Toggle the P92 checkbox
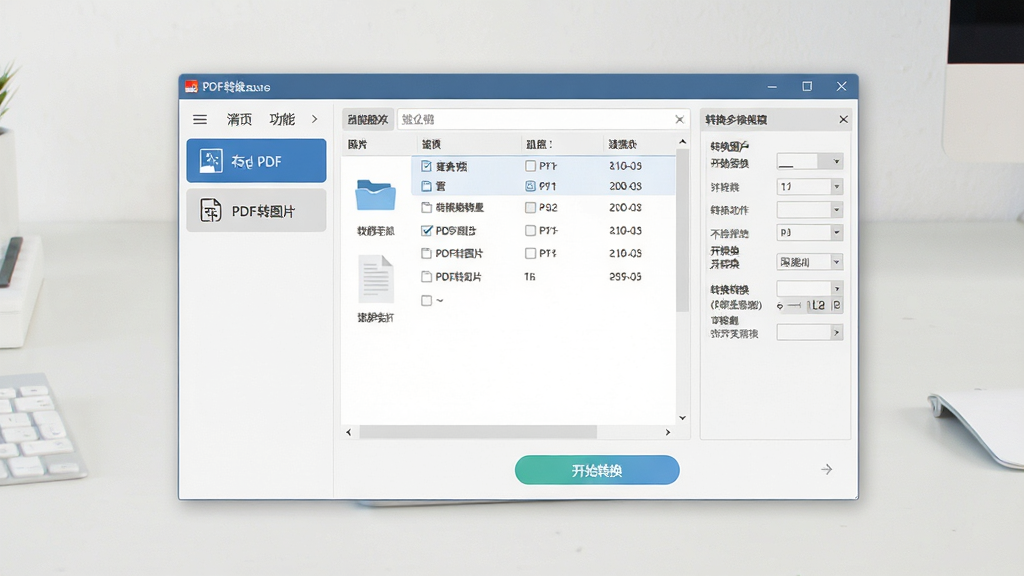 point(530,208)
